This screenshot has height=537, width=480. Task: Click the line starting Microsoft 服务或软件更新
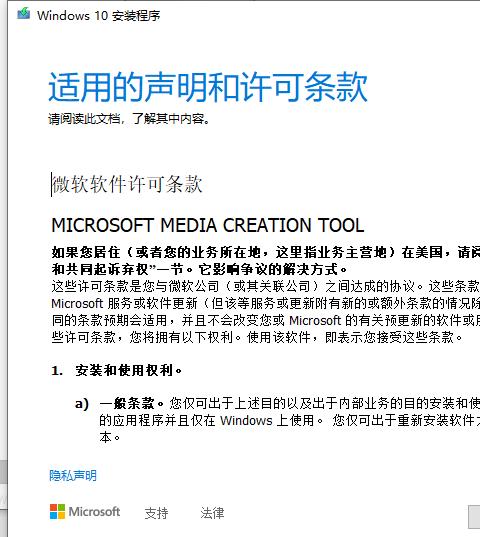pos(266,303)
